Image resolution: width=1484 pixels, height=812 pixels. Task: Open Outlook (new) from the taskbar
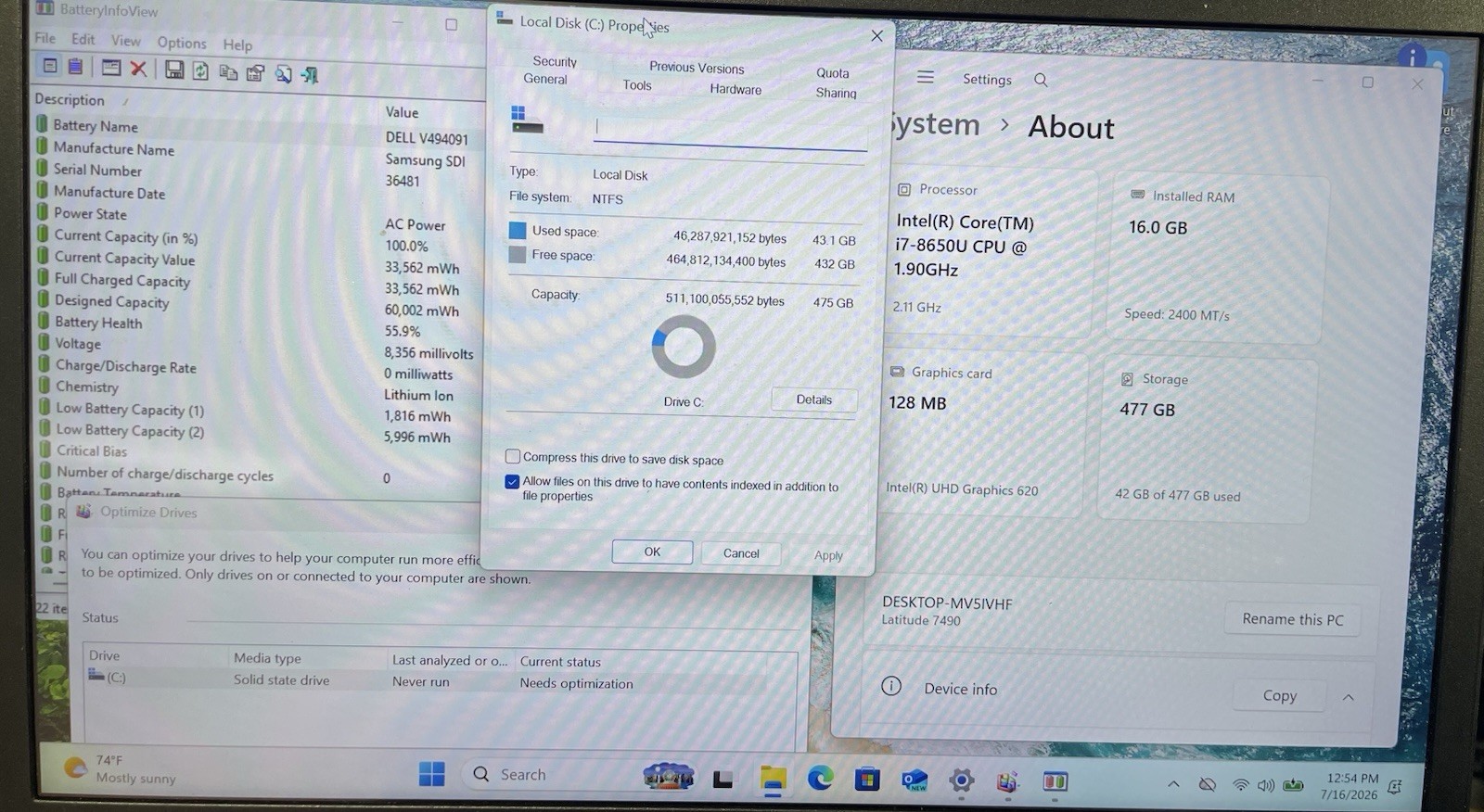click(x=915, y=780)
